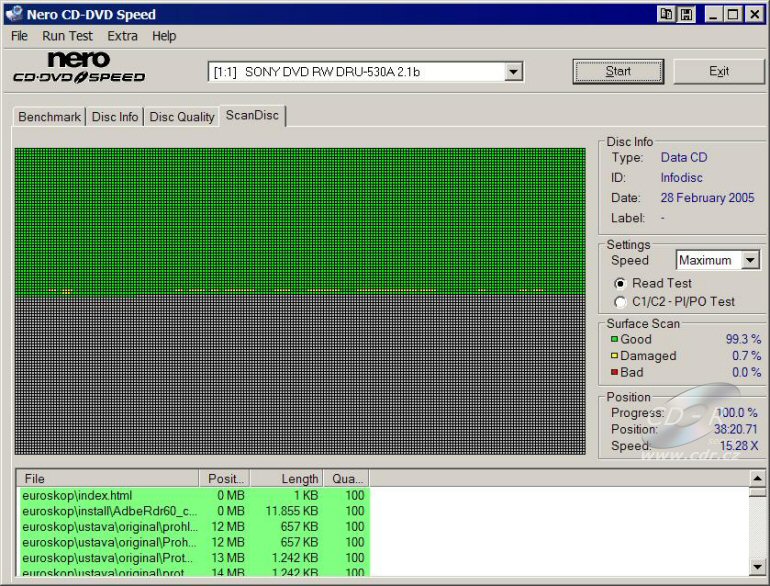This screenshot has width=770, height=586.
Task: Sort by the Length column header
Action: [x=287, y=478]
